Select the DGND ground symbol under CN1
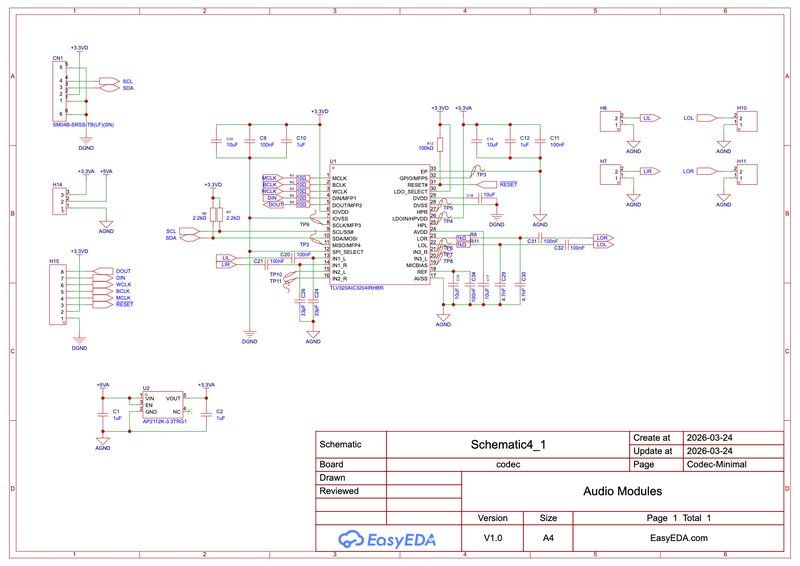 click(x=86, y=142)
